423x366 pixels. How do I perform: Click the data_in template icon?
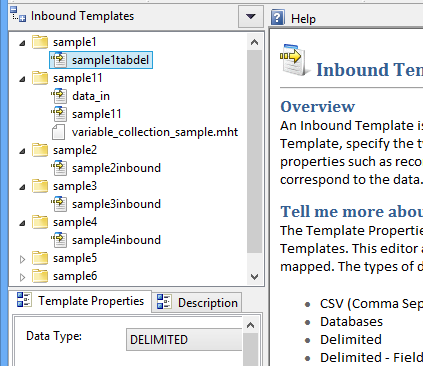[59, 96]
